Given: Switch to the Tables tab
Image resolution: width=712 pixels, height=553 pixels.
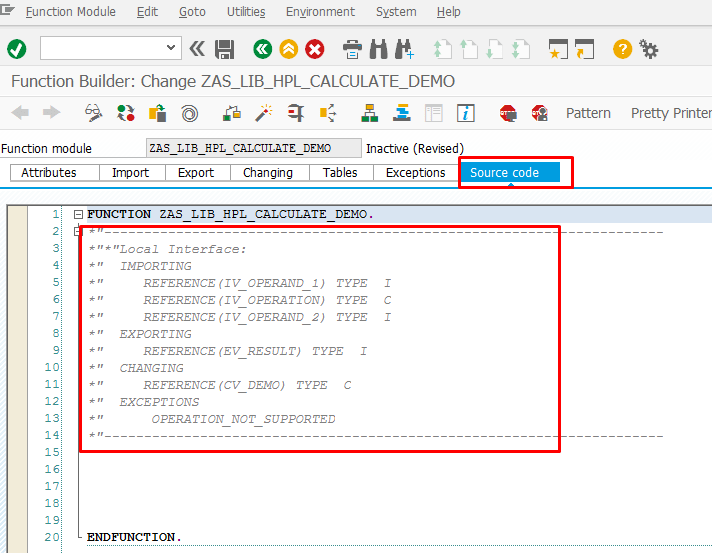Looking at the screenshot, I should click(340, 173).
